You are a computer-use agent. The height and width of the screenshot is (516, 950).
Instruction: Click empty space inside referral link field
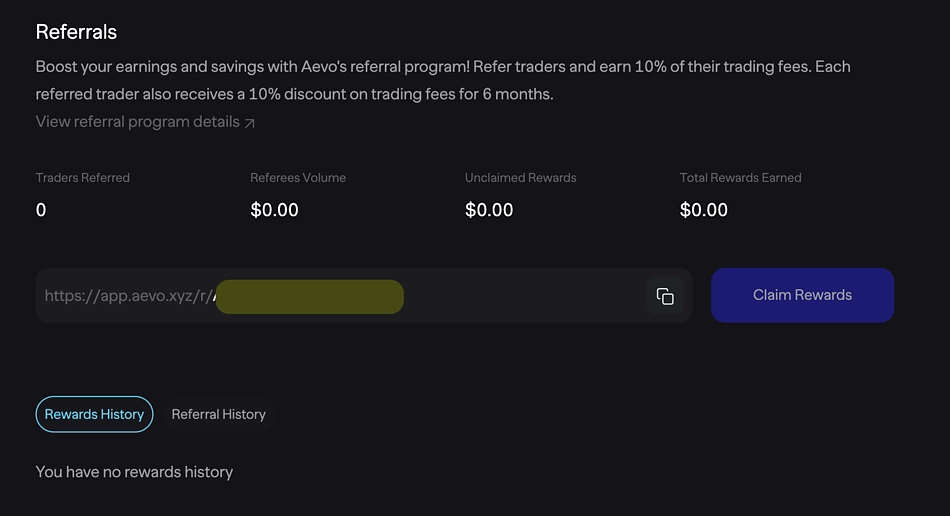(x=520, y=296)
